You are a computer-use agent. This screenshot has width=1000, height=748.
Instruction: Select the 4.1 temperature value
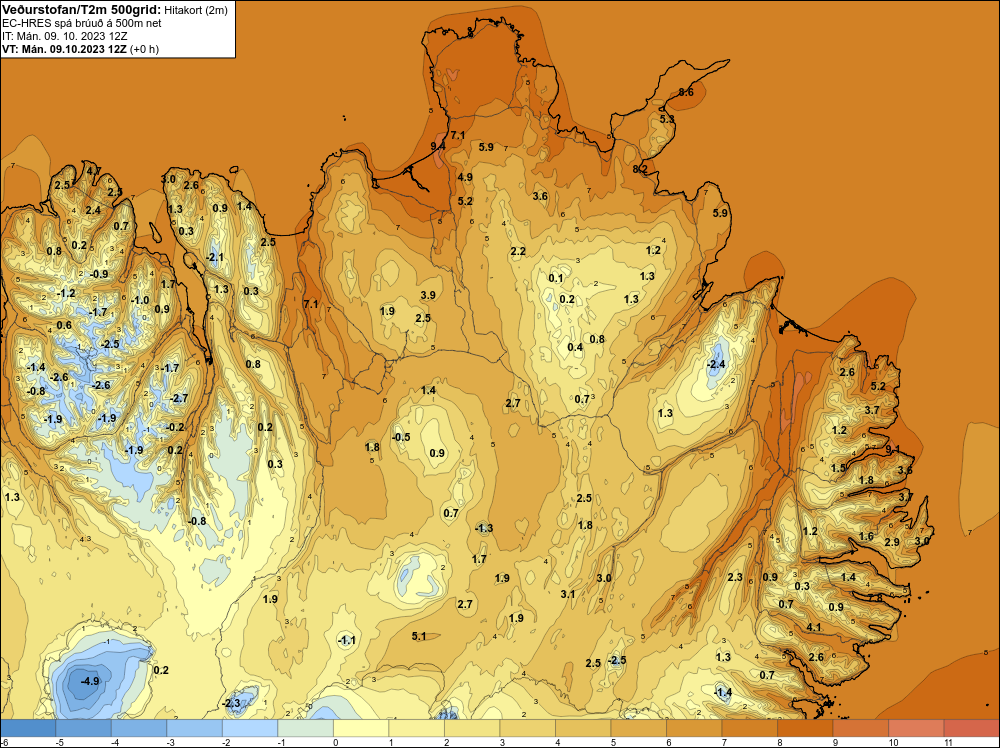[x=814, y=627]
